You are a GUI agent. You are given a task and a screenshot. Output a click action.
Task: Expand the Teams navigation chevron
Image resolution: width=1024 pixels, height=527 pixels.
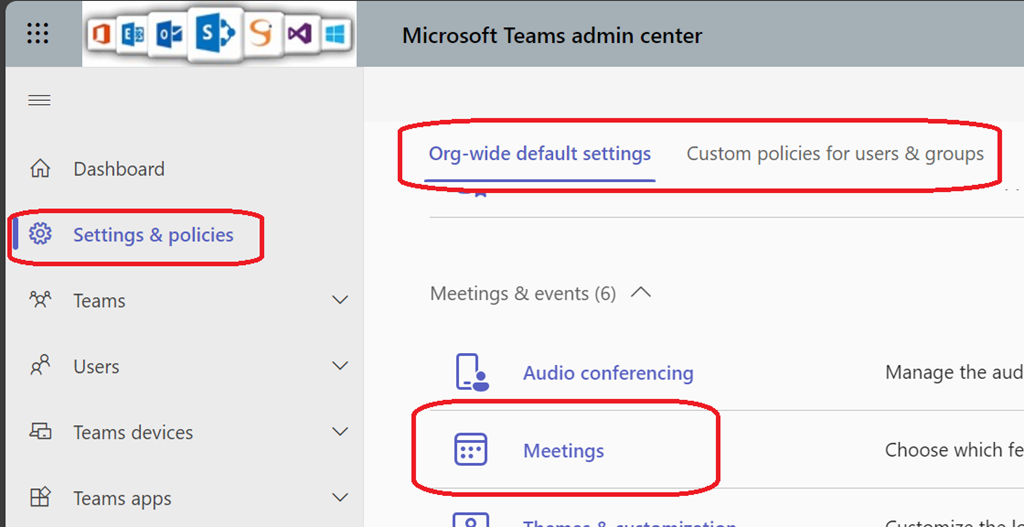pos(340,300)
